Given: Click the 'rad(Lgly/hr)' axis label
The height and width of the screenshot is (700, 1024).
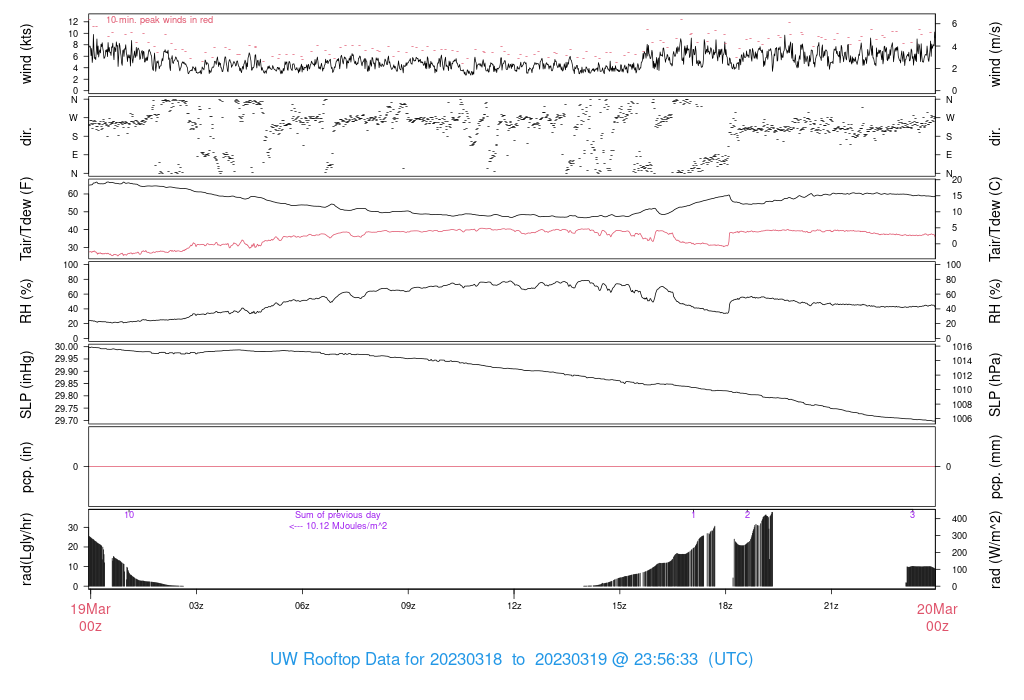Looking at the screenshot, I should click(26, 549).
